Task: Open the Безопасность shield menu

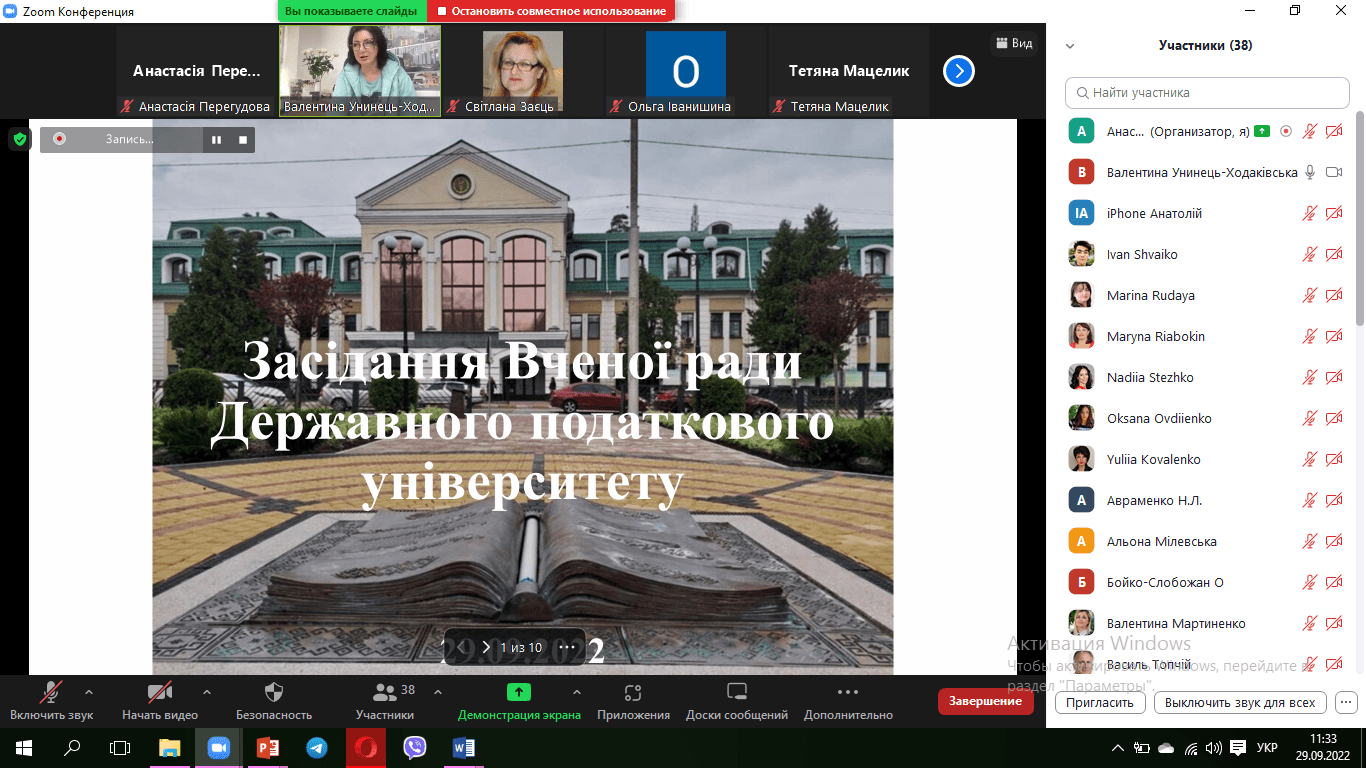Action: (x=274, y=701)
